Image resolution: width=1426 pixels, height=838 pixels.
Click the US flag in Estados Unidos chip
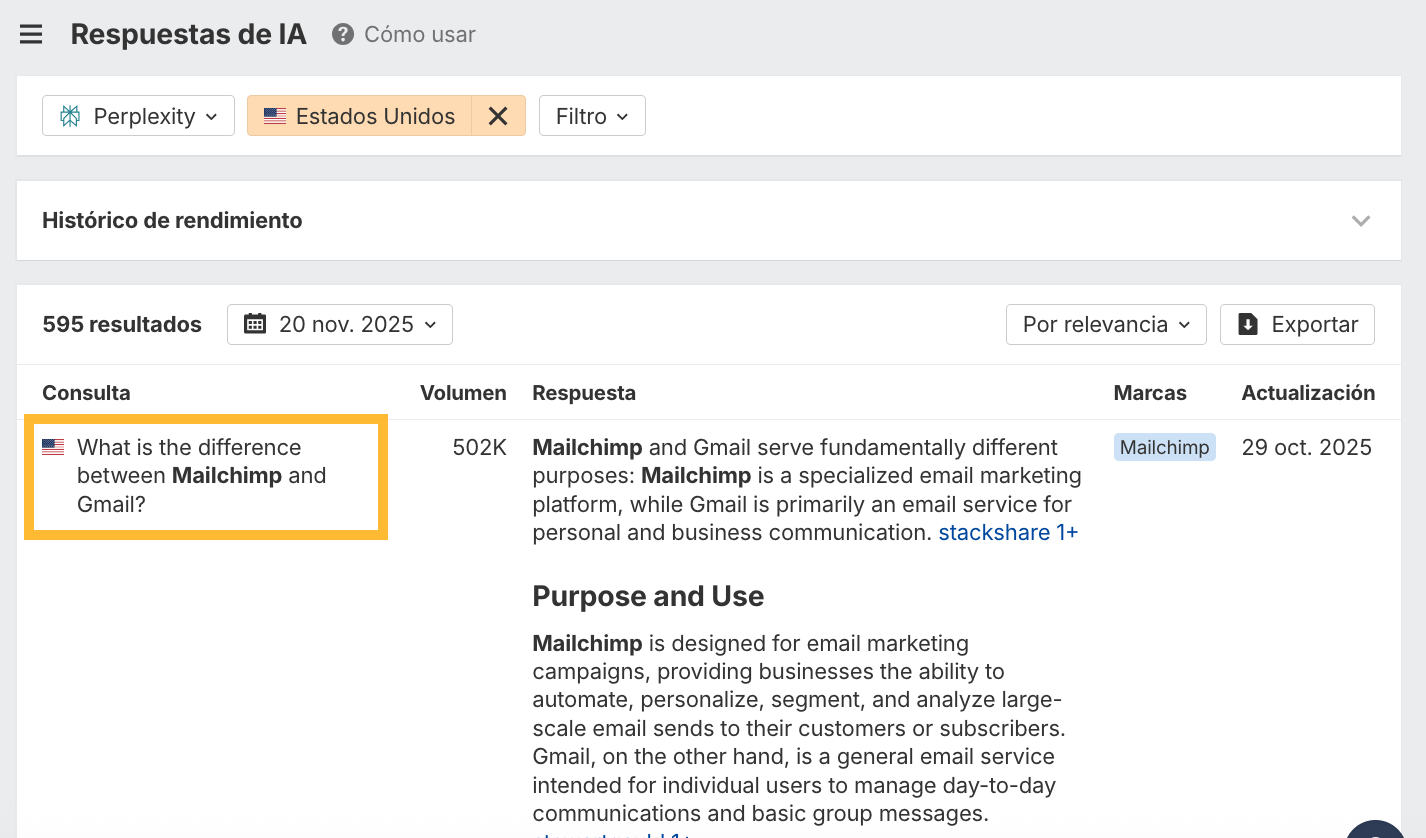coord(275,116)
